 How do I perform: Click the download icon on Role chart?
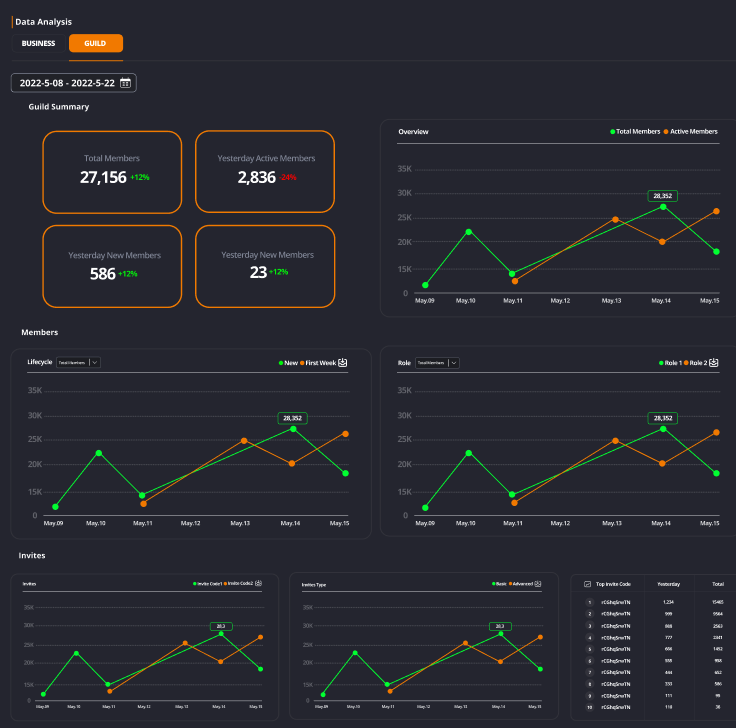pyautogui.click(x=714, y=363)
